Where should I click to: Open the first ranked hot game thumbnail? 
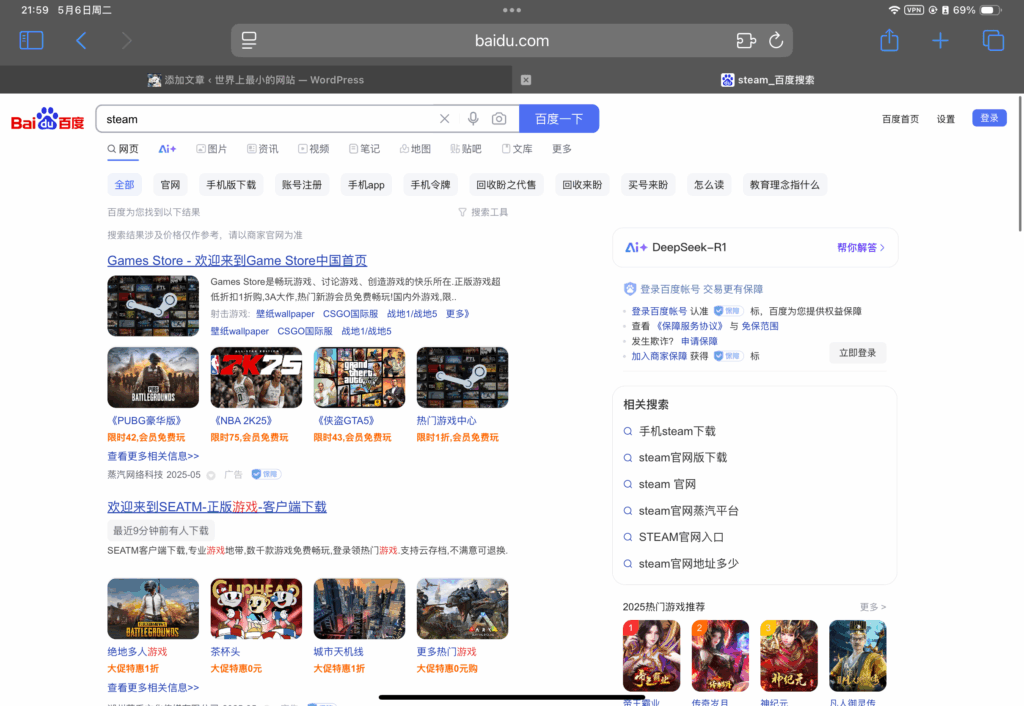(x=651, y=656)
